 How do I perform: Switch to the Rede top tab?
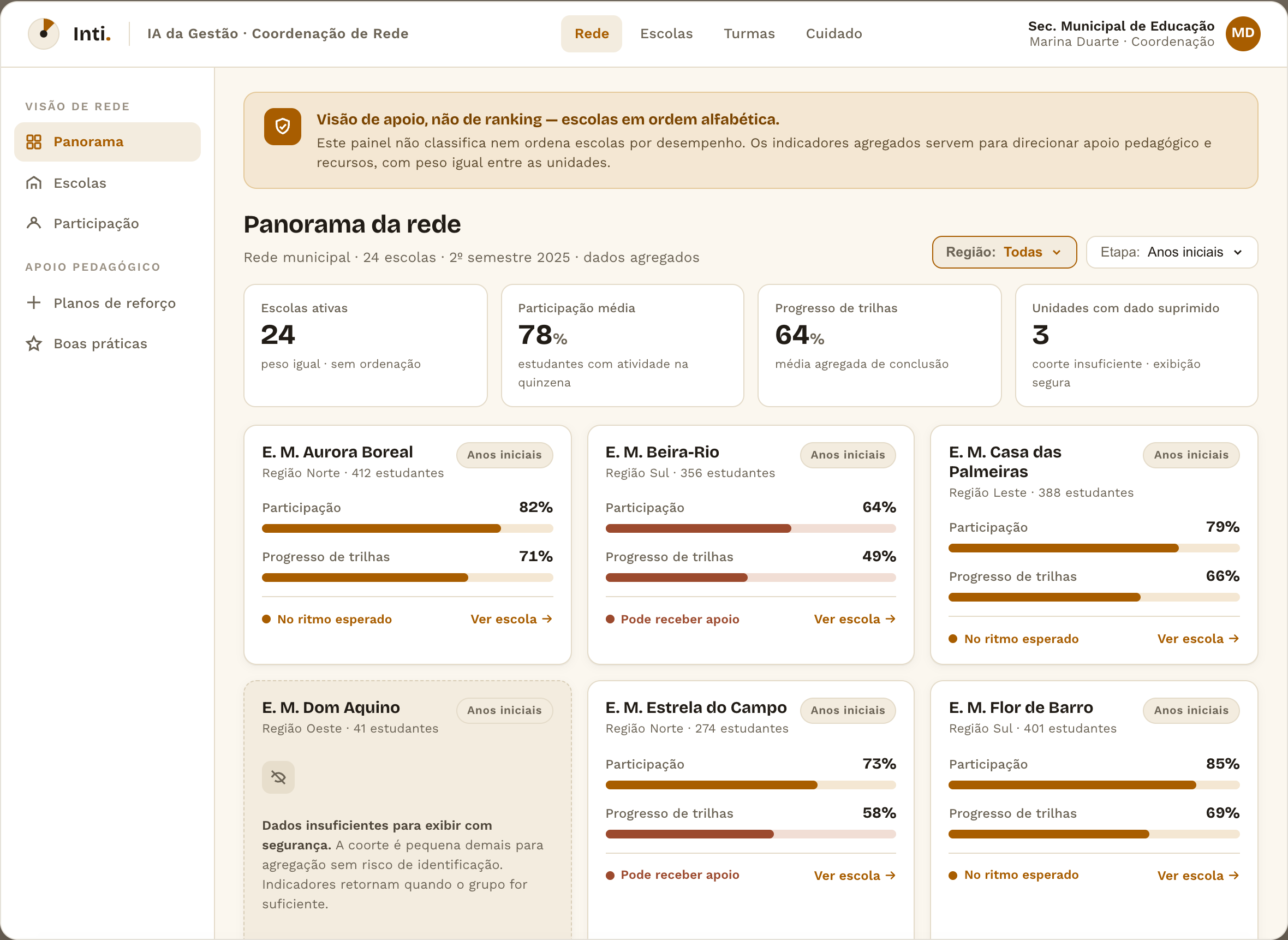point(591,34)
